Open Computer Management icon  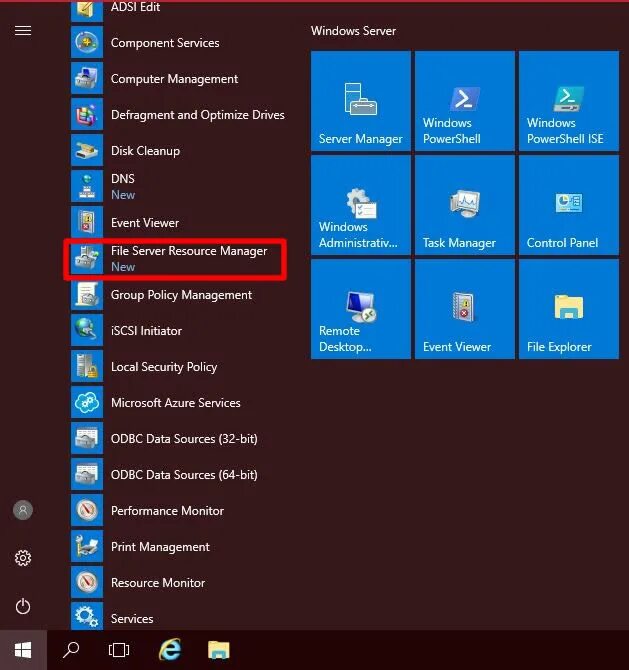coord(87,78)
